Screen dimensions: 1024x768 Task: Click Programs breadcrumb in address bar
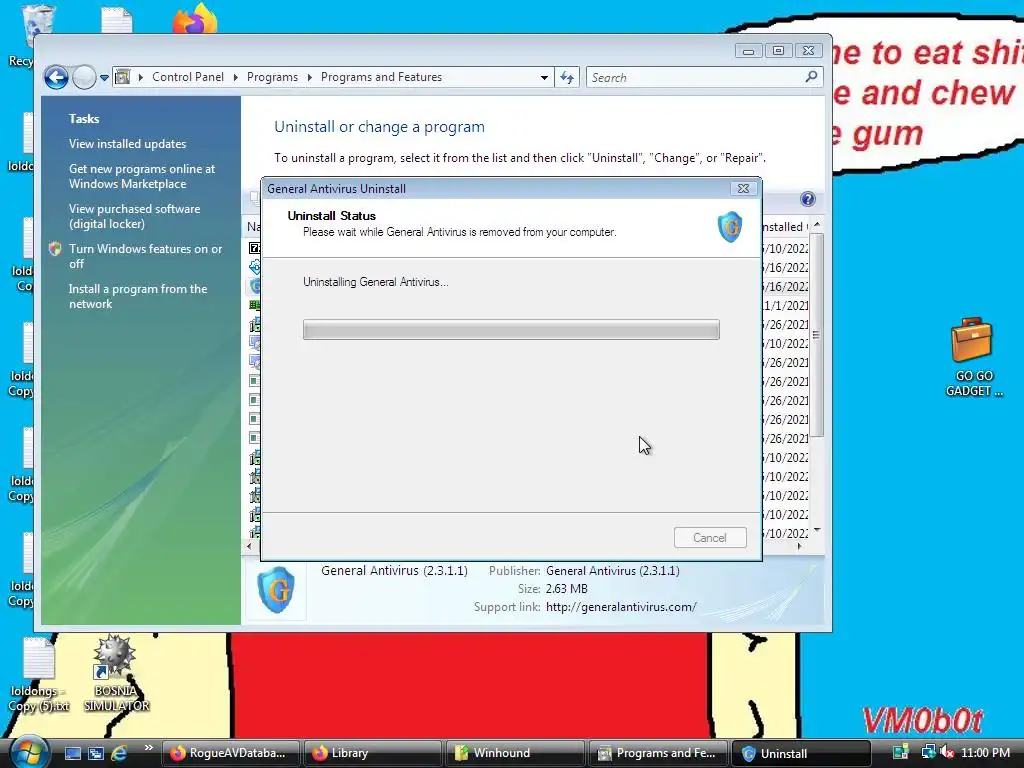(x=272, y=77)
